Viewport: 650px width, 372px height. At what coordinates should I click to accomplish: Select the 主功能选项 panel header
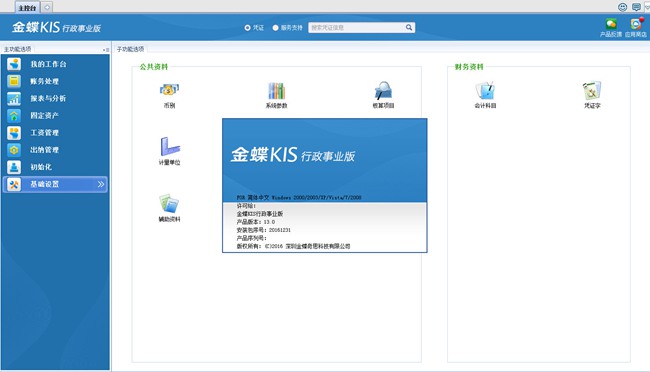click(x=17, y=49)
